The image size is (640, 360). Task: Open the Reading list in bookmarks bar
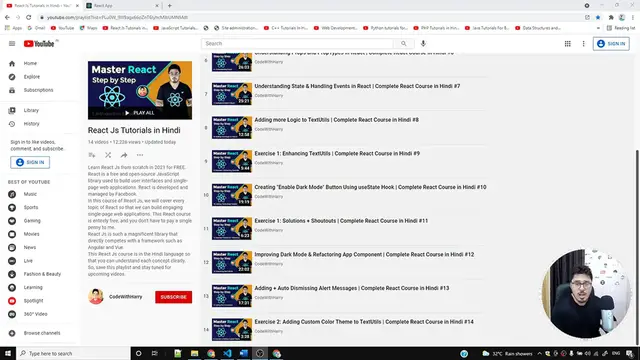tap(621, 28)
